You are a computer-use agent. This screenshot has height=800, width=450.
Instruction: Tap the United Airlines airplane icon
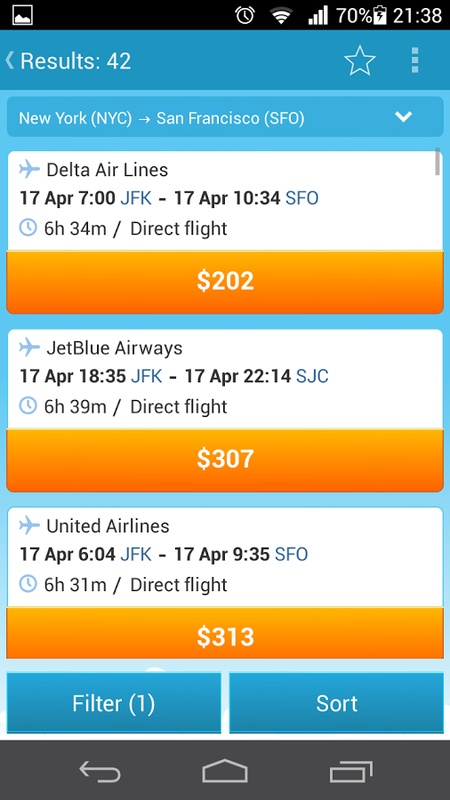pos(30,525)
